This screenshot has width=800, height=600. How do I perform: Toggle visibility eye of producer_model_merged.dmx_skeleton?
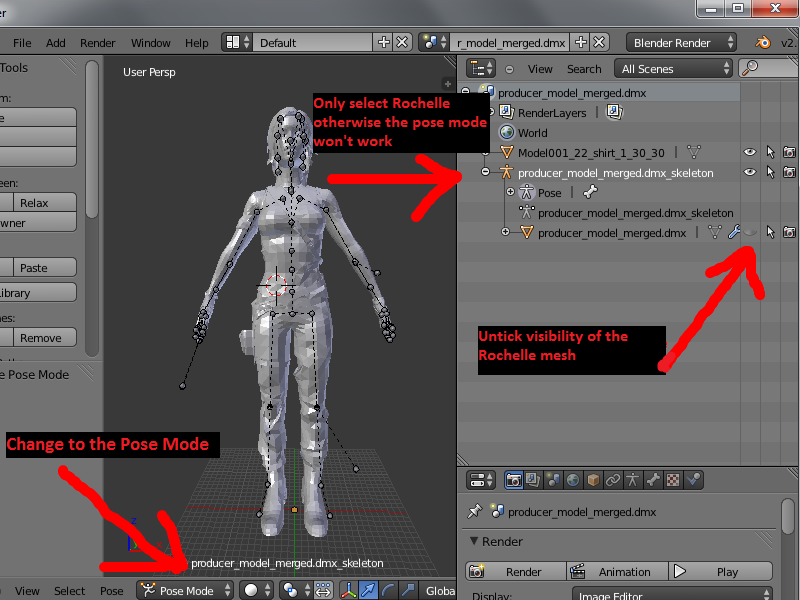(749, 172)
